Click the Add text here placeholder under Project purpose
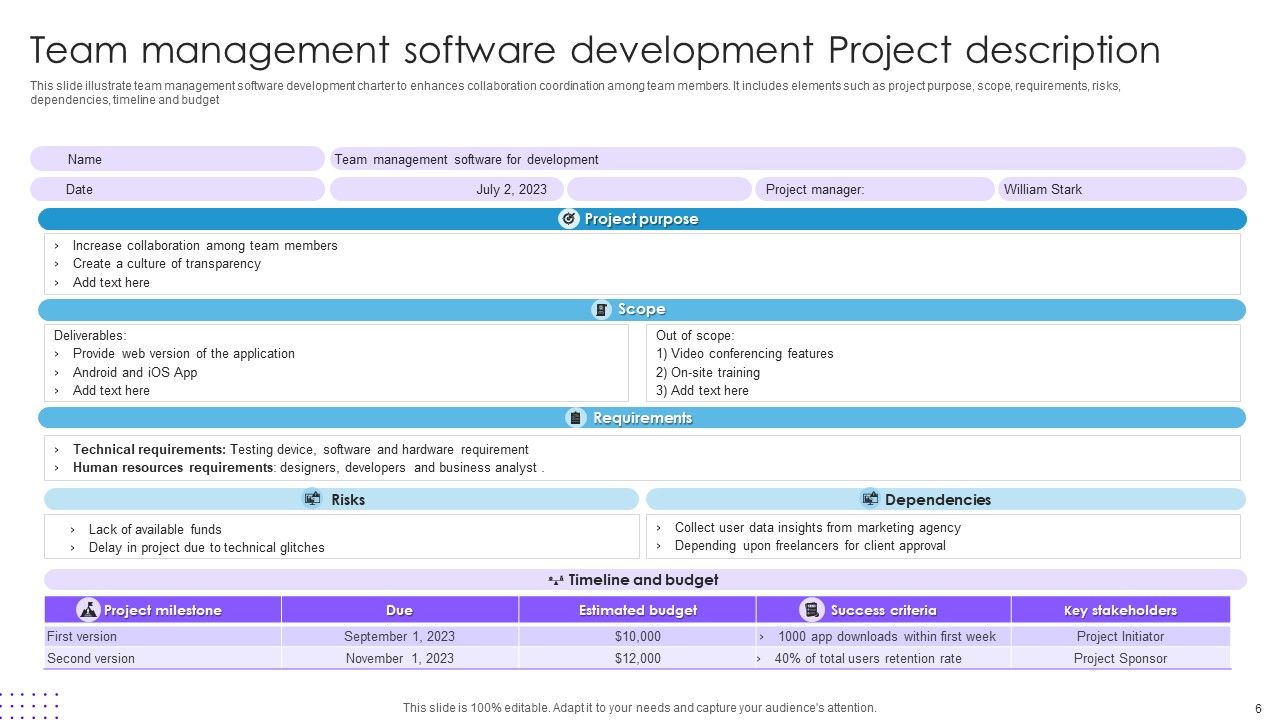The width and height of the screenshot is (1280, 720). (x=111, y=282)
